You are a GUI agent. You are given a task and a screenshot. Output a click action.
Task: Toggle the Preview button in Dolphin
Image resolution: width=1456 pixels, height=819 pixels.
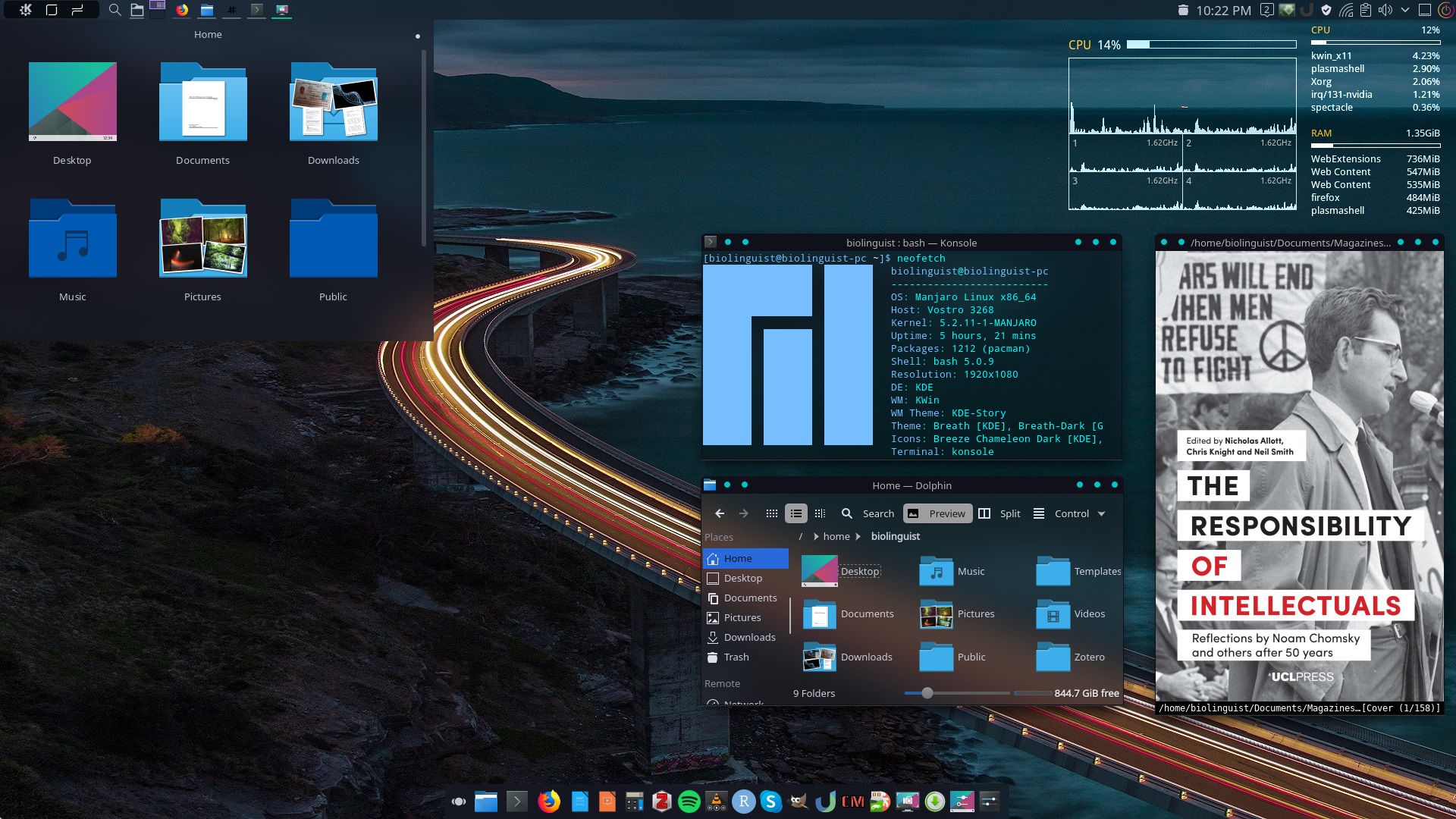937,513
